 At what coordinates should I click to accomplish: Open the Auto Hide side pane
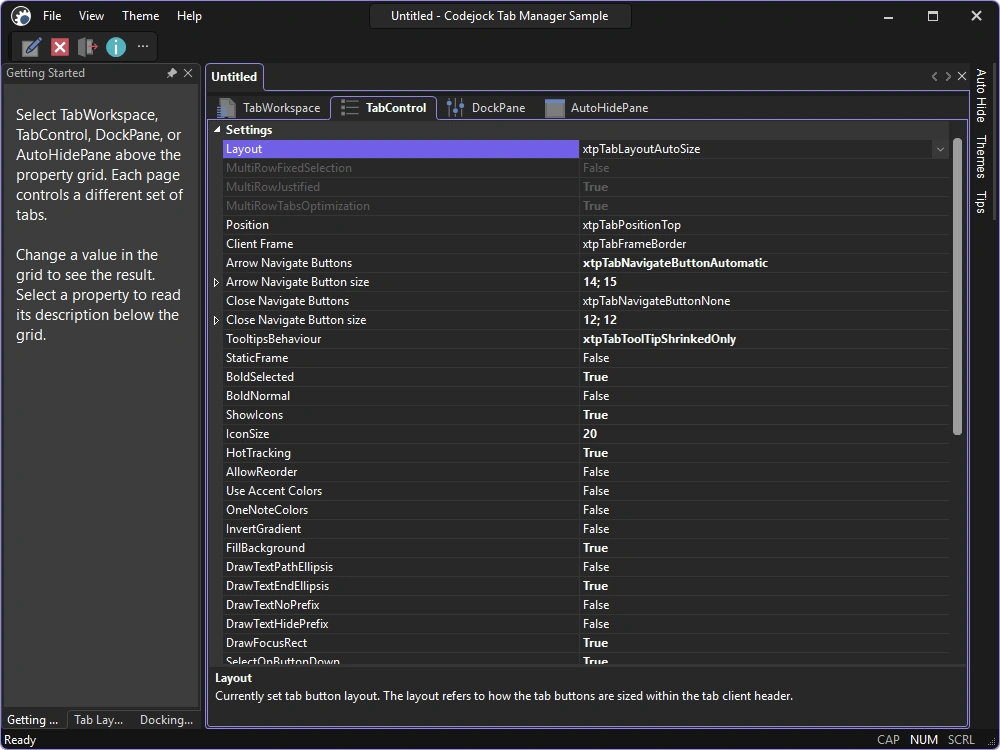click(981, 95)
